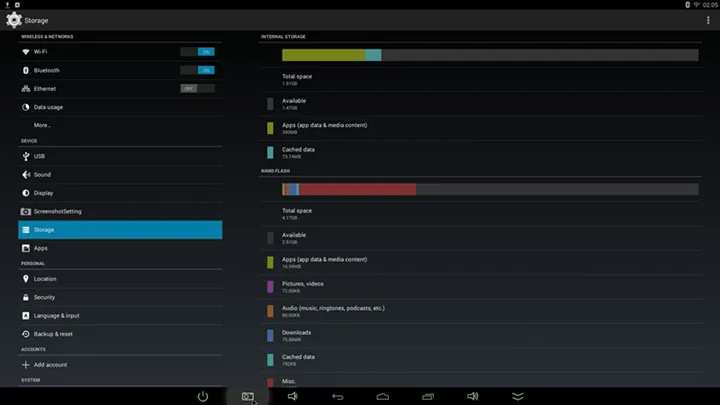
Task: Tap the volume down speaker icon
Action: pos(292,396)
